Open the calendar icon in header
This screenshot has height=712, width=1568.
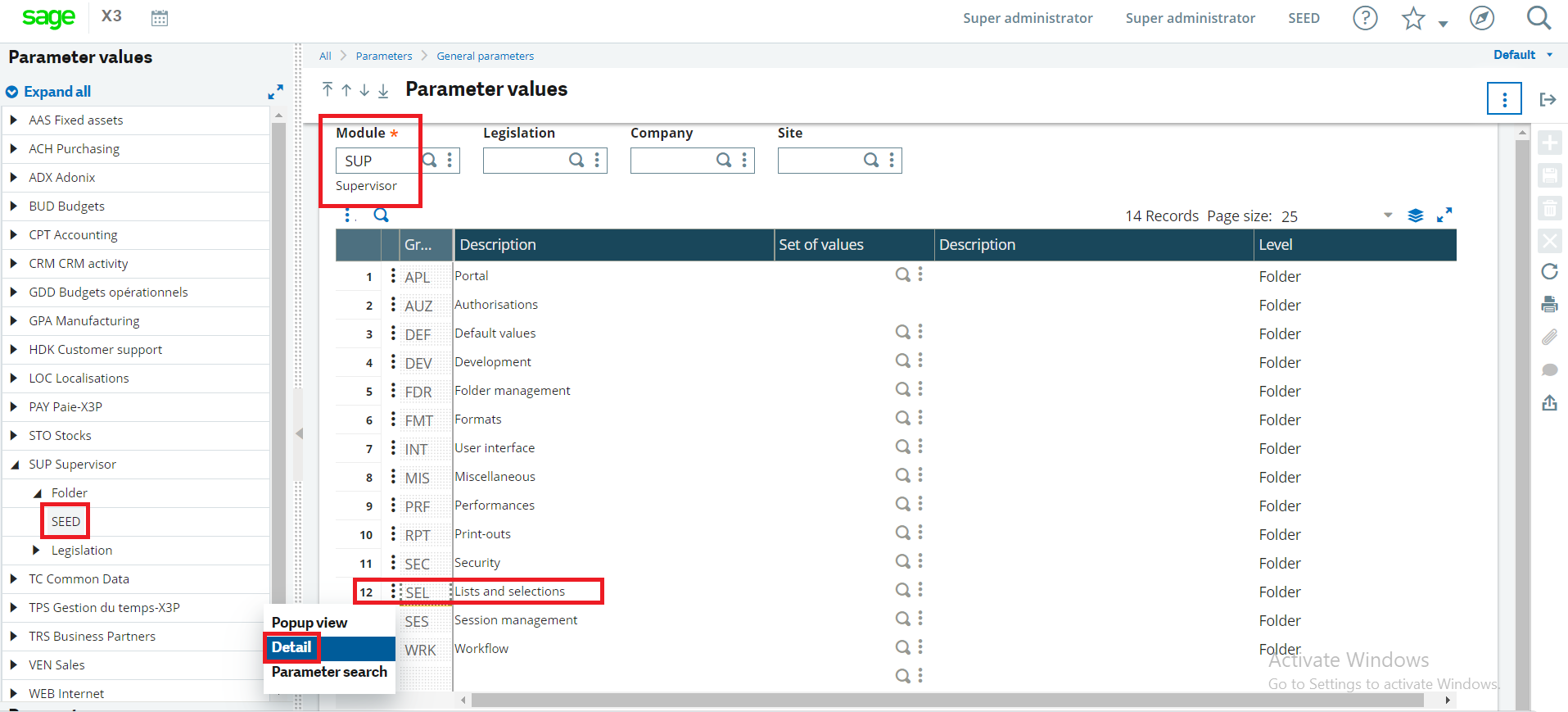tap(160, 18)
